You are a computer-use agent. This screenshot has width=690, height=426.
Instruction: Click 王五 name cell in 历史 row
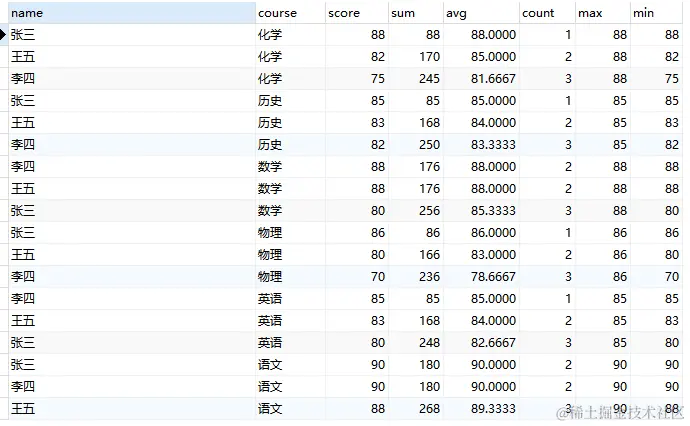(x=132, y=123)
